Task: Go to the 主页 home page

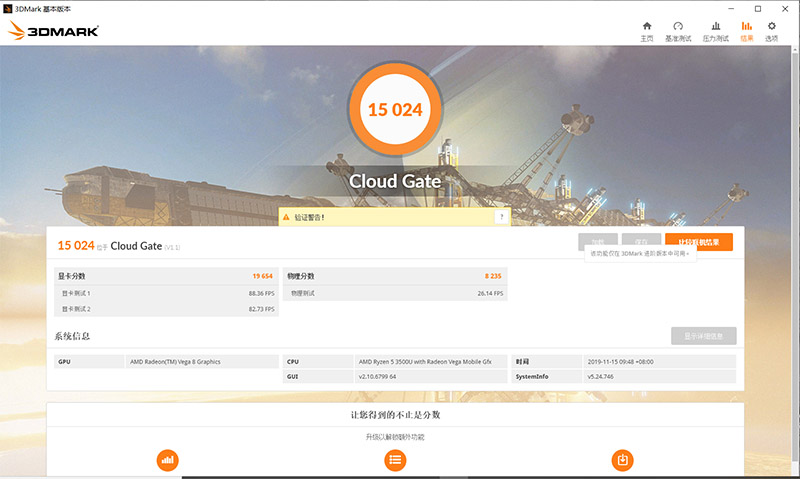Action: click(646, 32)
